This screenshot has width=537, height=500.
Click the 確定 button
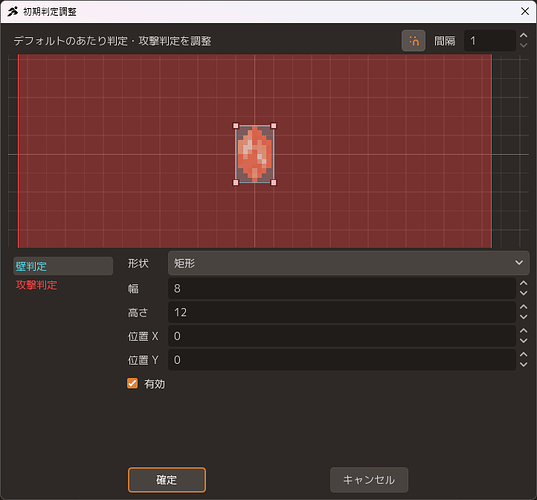coord(167,480)
